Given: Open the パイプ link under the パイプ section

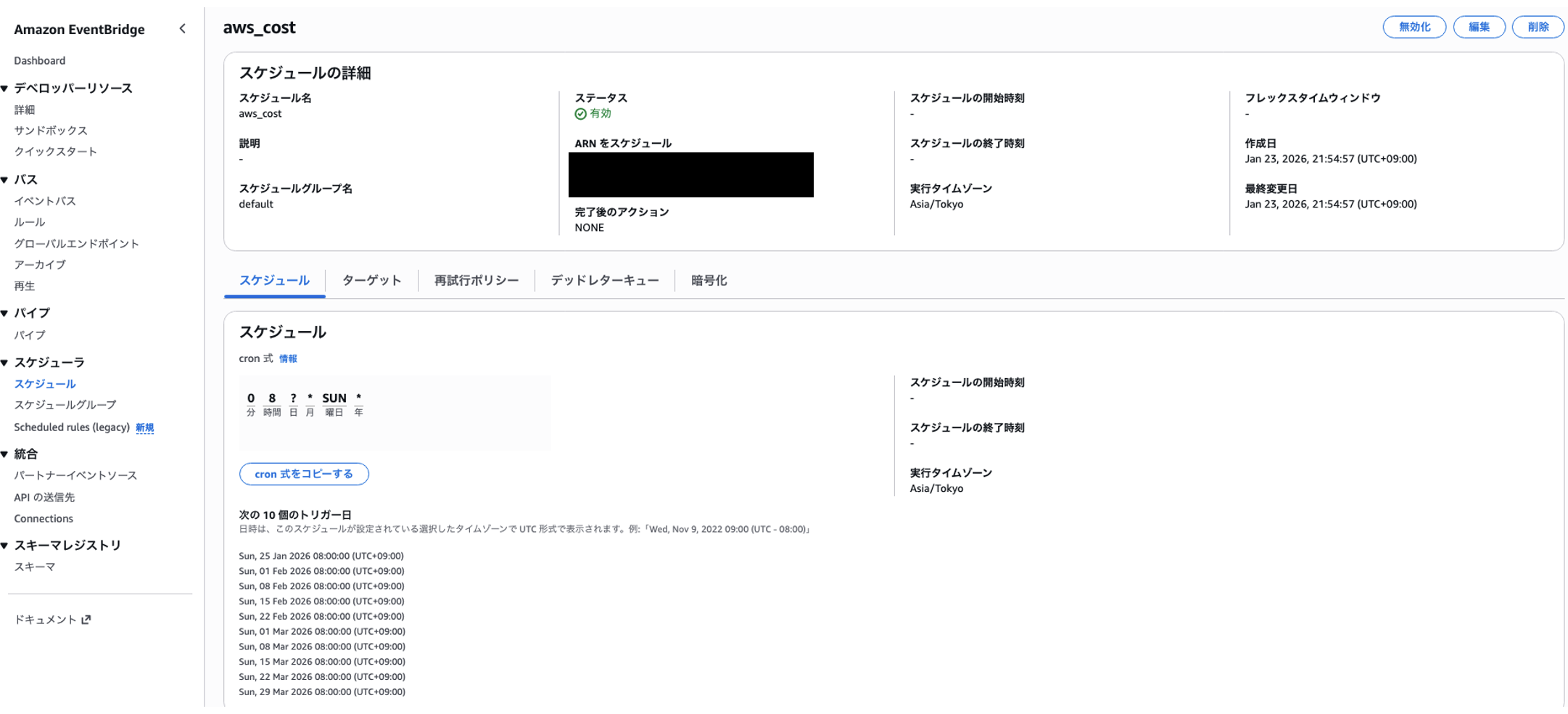Looking at the screenshot, I should coord(30,335).
